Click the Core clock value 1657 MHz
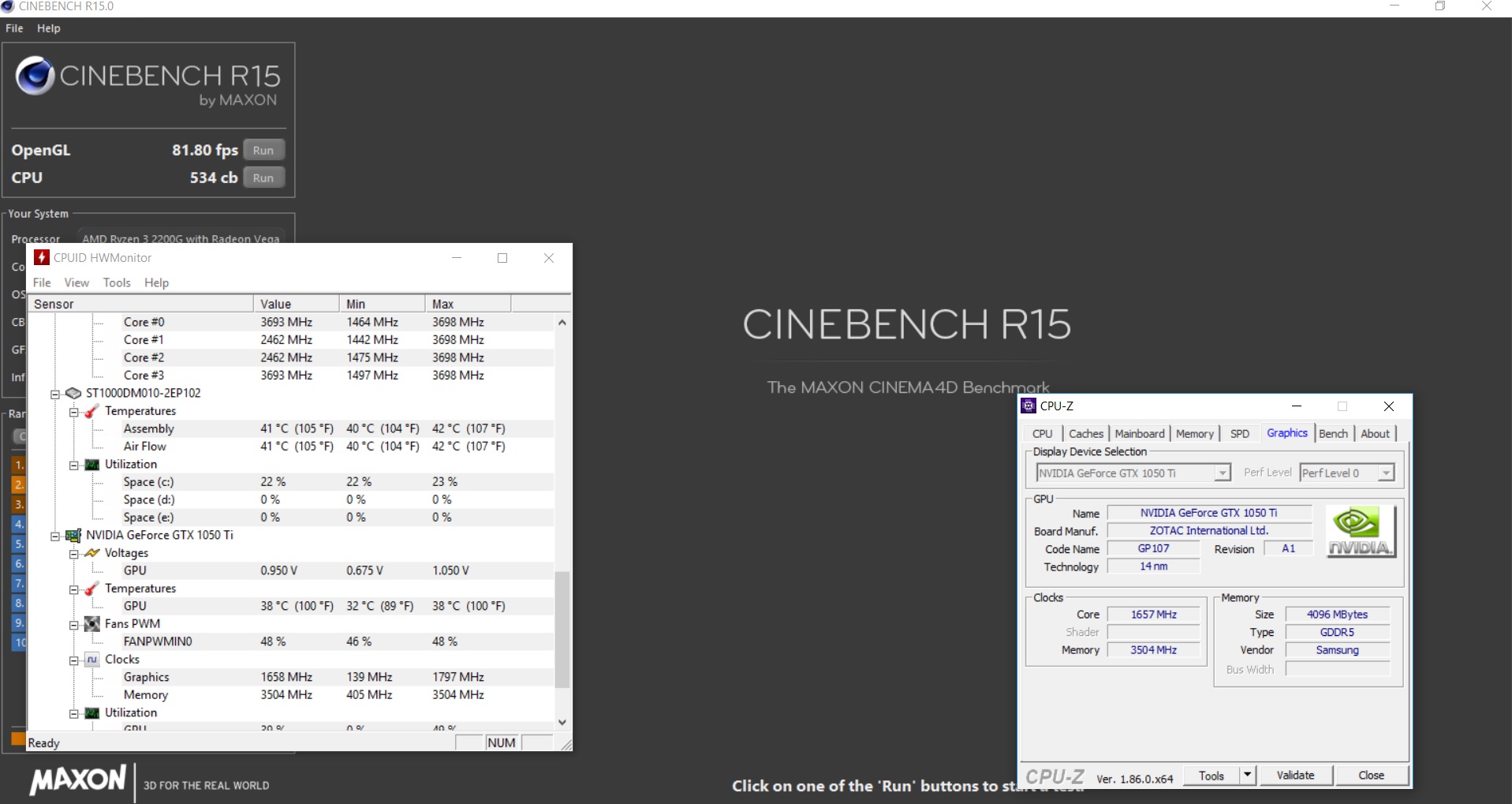This screenshot has width=1512, height=804. pyautogui.click(x=1153, y=614)
